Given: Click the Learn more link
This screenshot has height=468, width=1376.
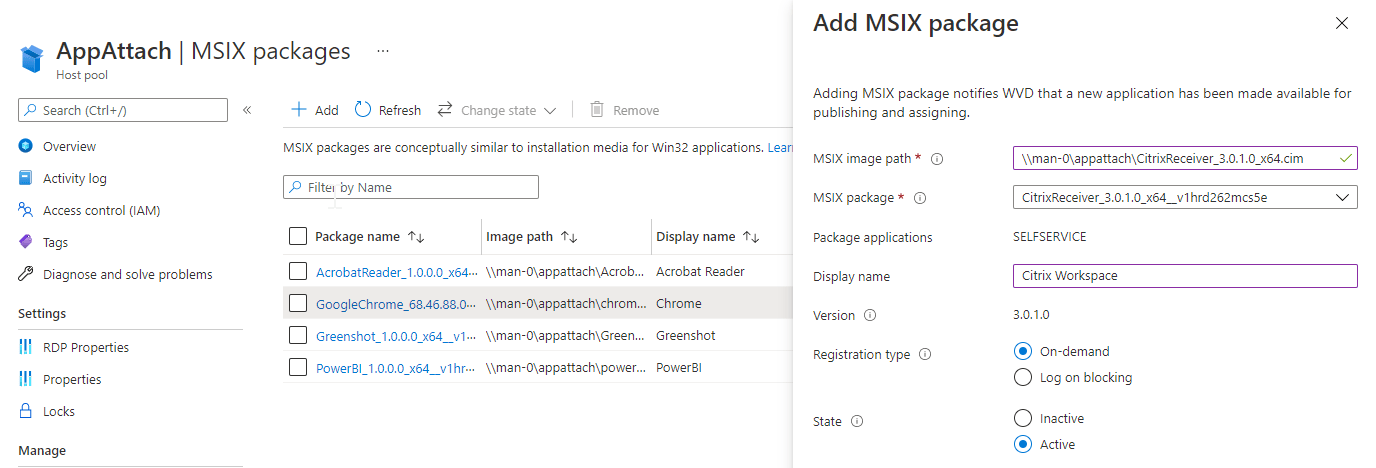Looking at the screenshot, I should [x=780, y=147].
